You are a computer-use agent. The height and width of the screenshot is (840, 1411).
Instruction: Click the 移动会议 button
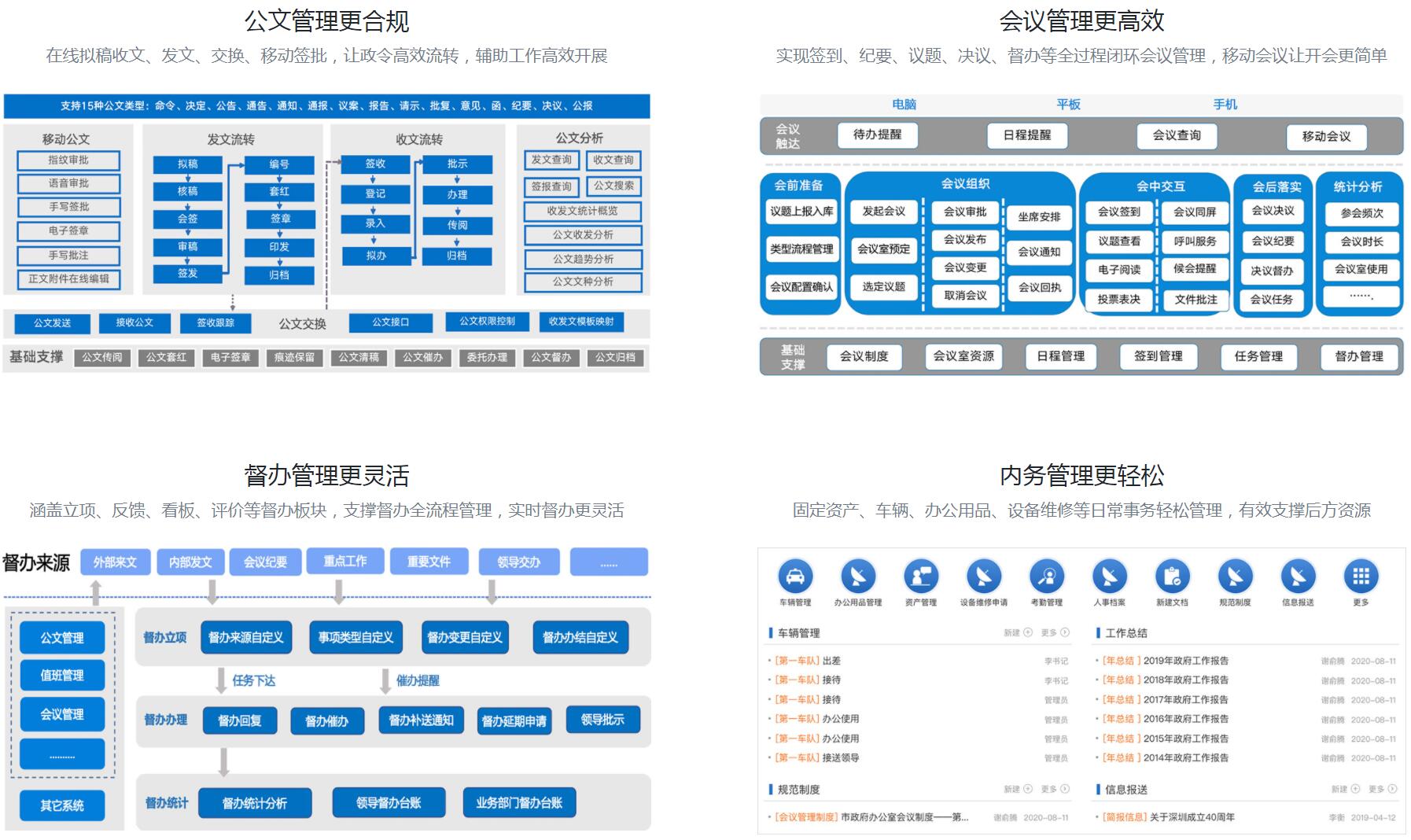pos(1326,136)
